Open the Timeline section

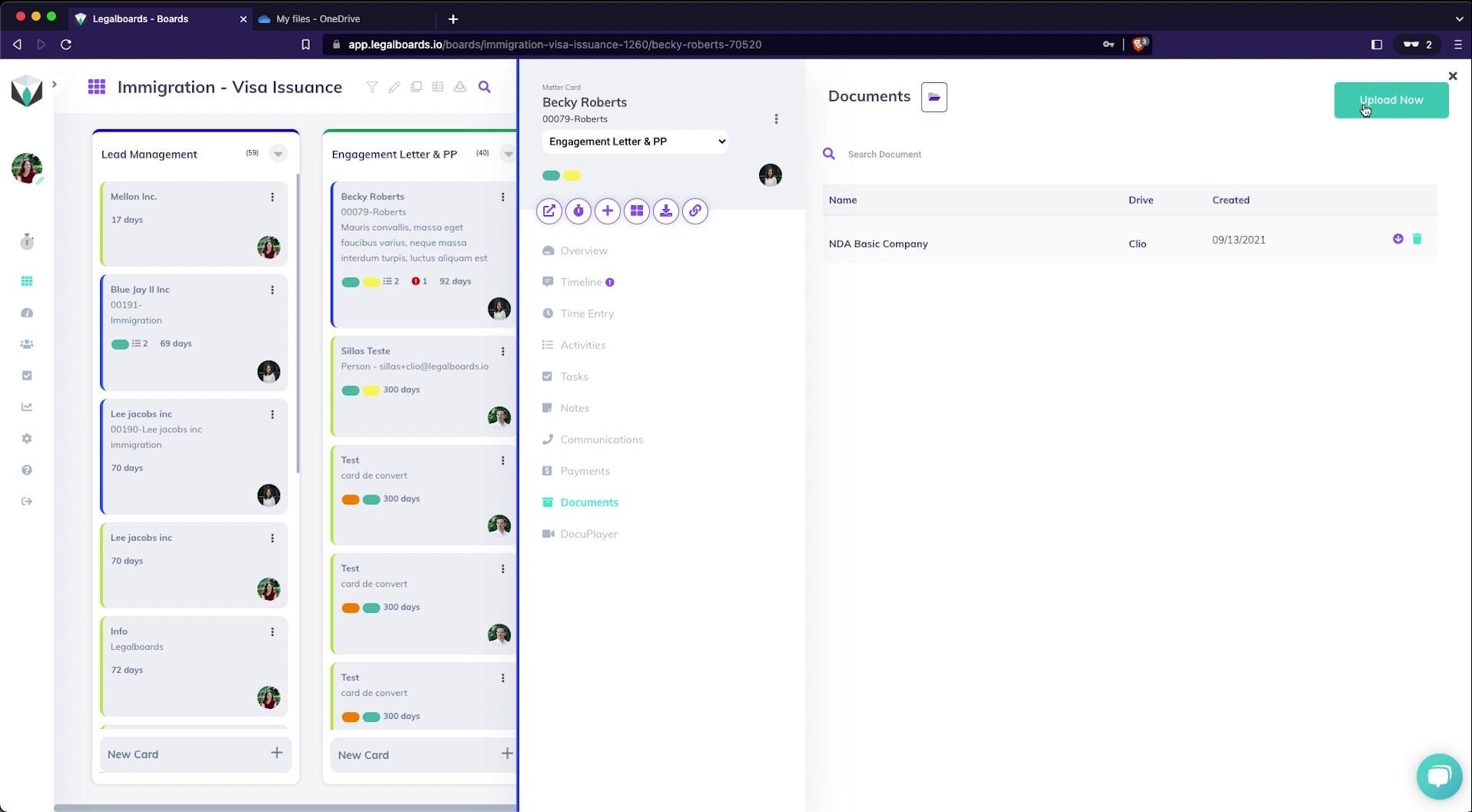click(x=581, y=282)
